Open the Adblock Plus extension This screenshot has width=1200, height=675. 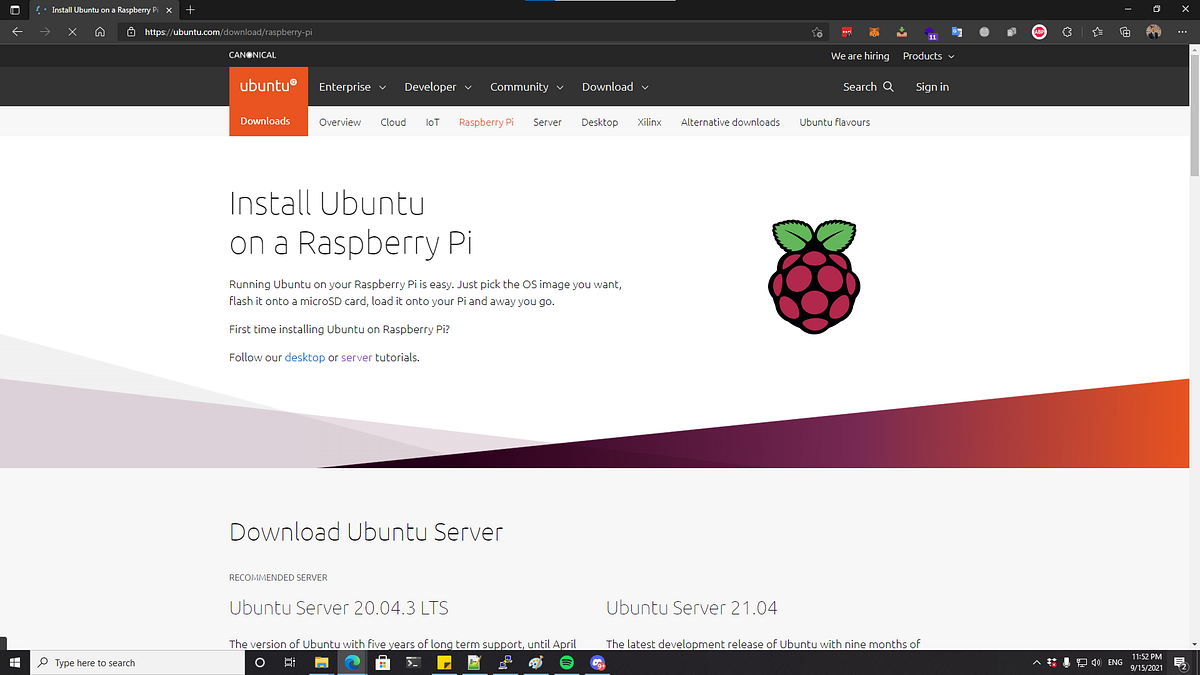point(1039,31)
